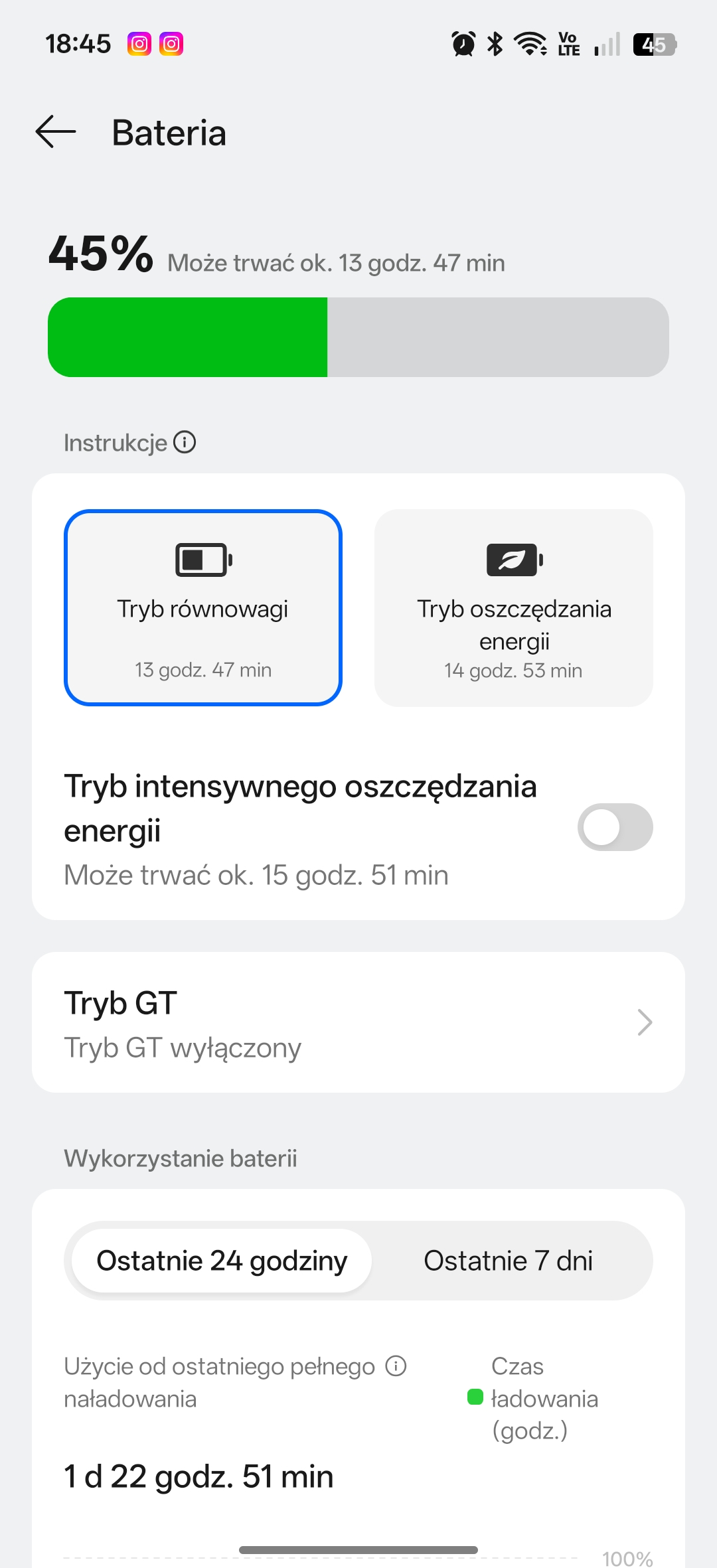
Task: Tap the info icon beside full charge usage
Action: 396,1366
